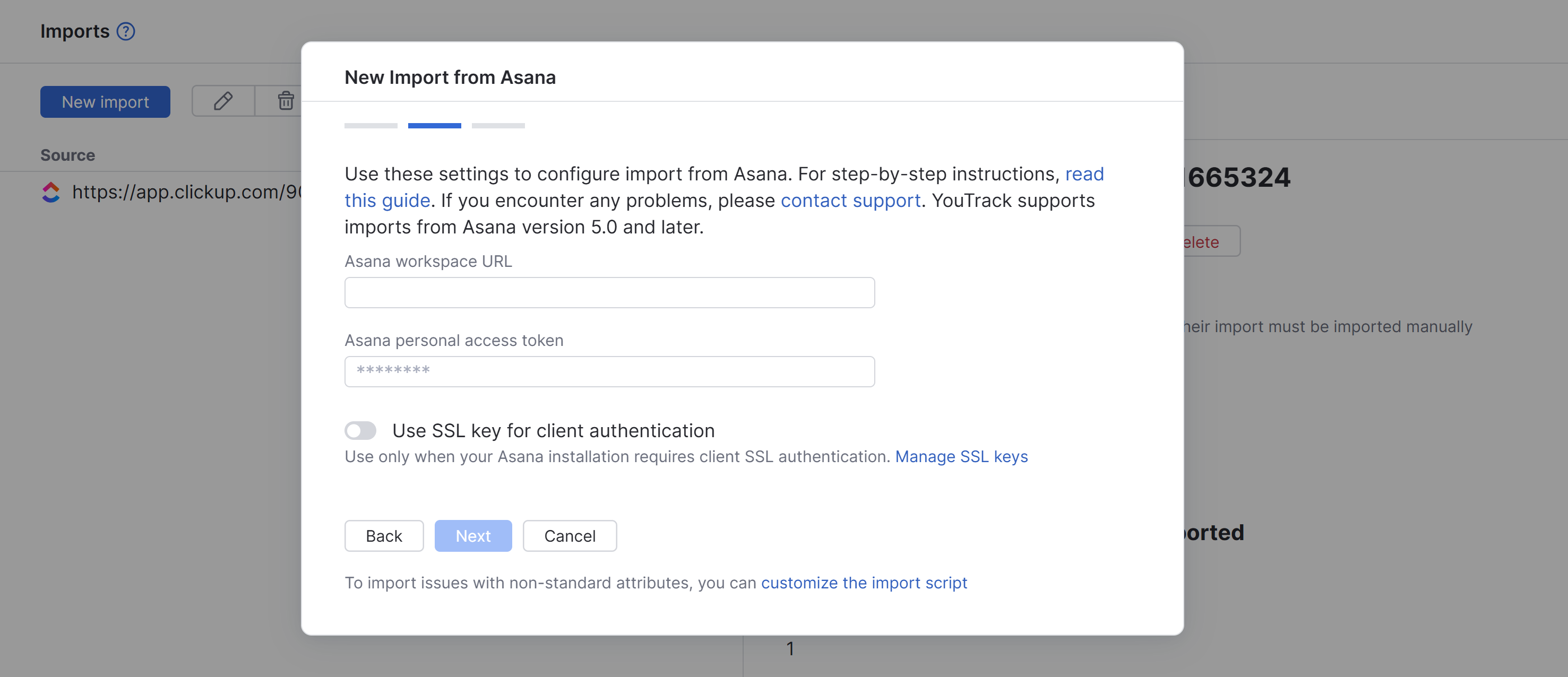Open customize the import script link
This screenshot has height=677, width=1568.
click(x=864, y=583)
